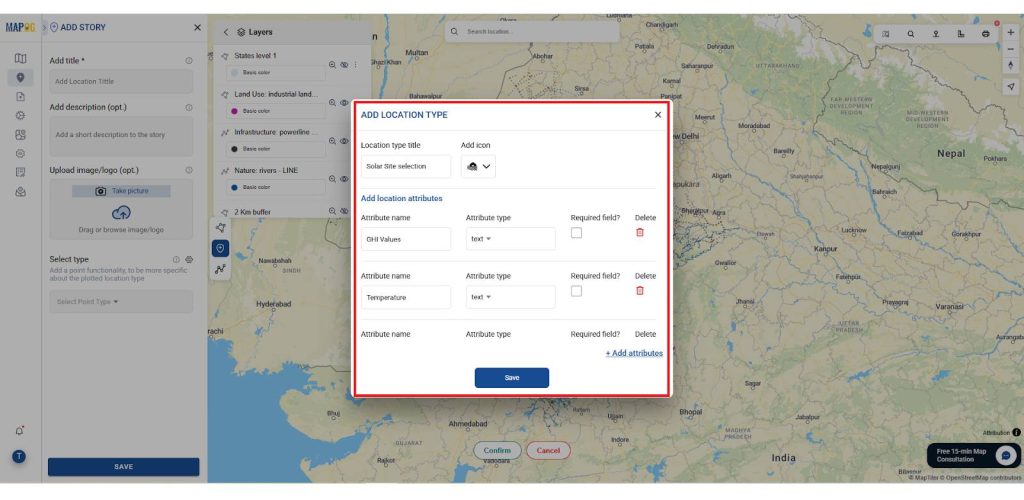The height and width of the screenshot is (500, 1024).
Task: Delete the Temperature attribute
Action: [640, 290]
